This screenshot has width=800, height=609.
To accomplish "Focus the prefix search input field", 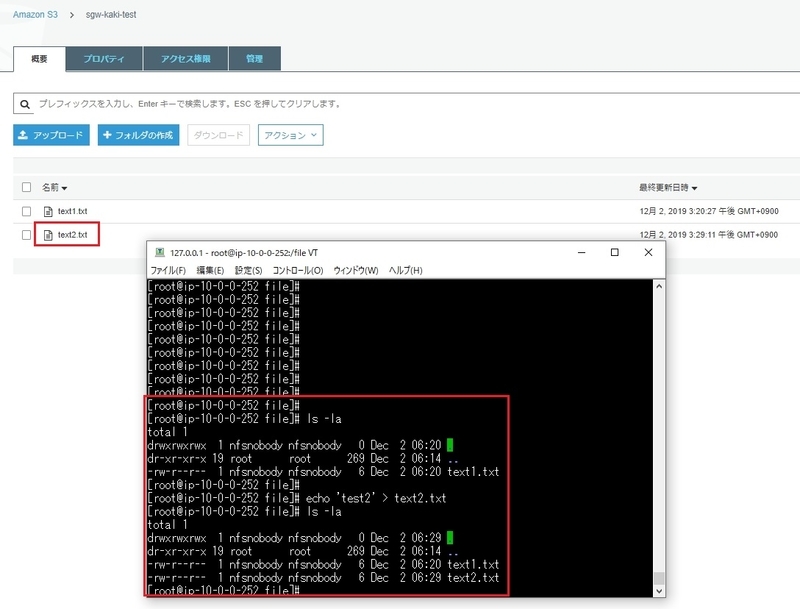I will pyautogui.click(x=408, y=104).
